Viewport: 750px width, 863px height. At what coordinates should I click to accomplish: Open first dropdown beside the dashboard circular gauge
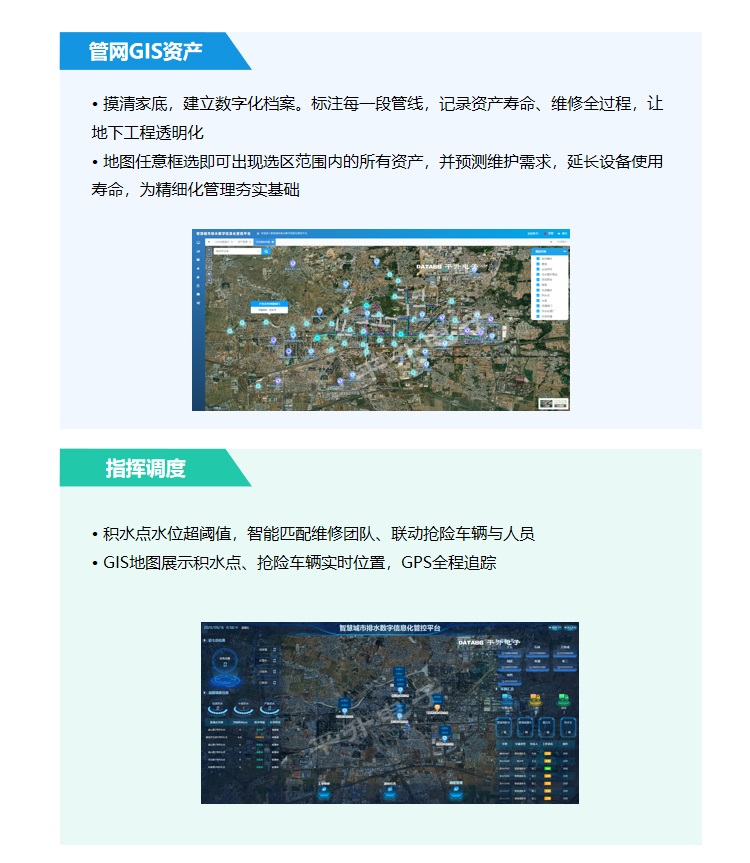(263, 649)
